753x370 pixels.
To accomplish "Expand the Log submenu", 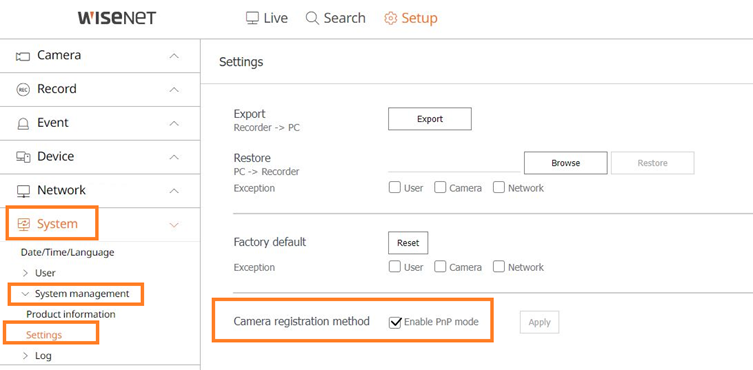I will point(25,356).
